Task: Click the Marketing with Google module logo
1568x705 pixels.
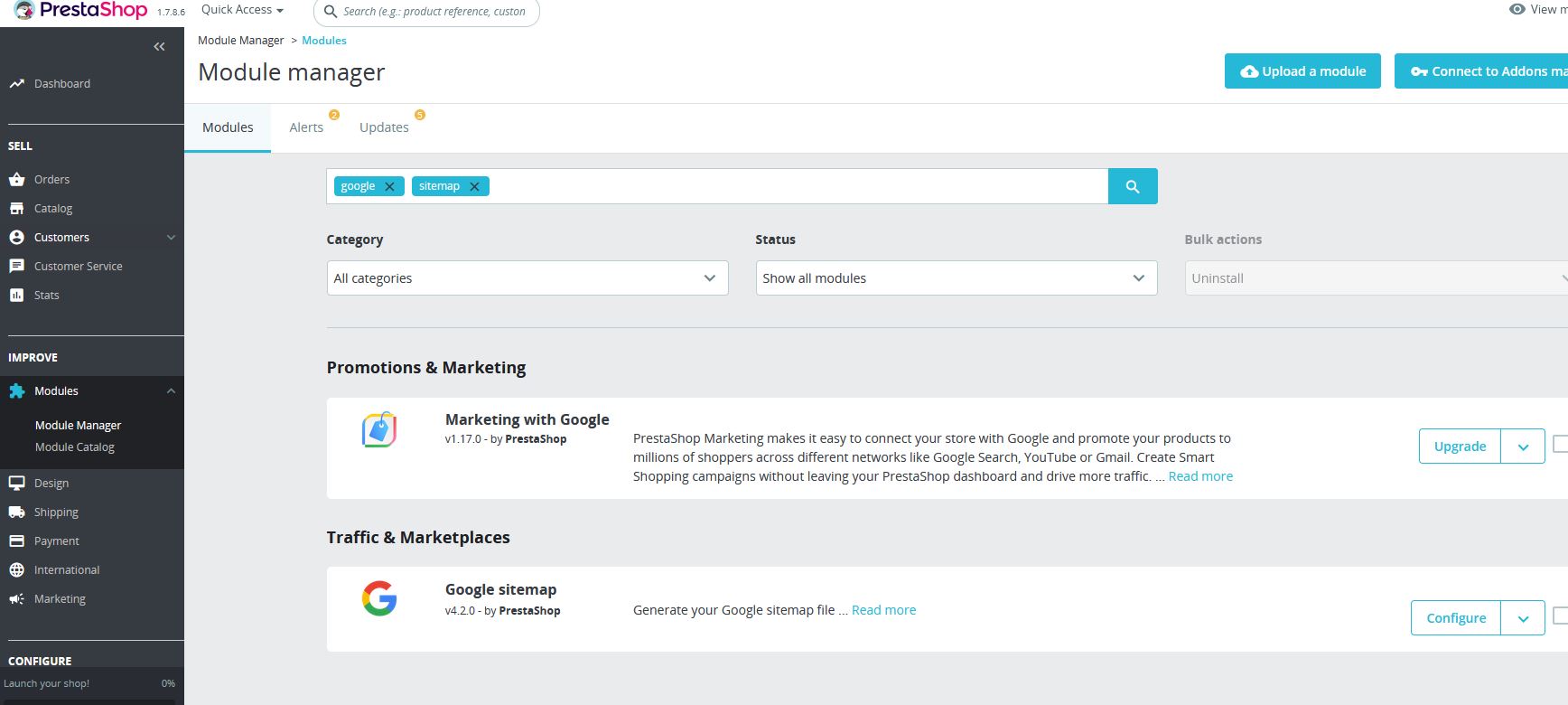Action: click(x=379, y=430)
